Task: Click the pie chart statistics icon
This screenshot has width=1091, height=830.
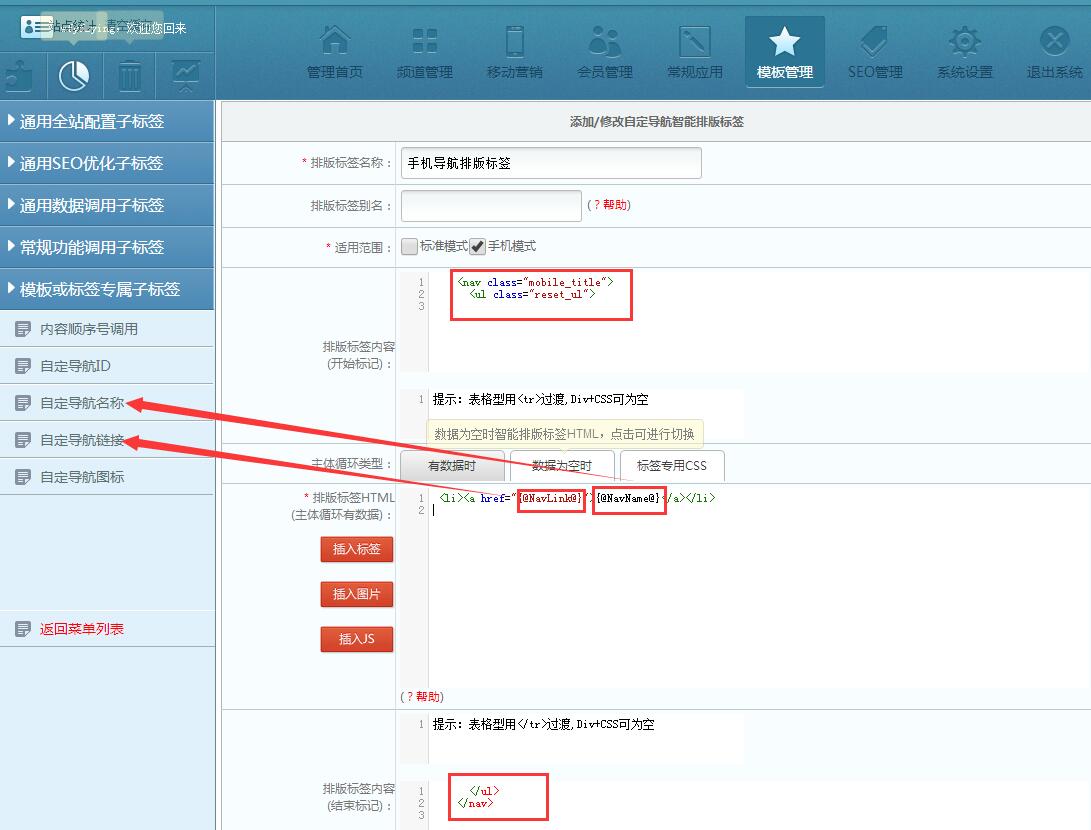Action: pyautogui.click(x=74, y=75)
